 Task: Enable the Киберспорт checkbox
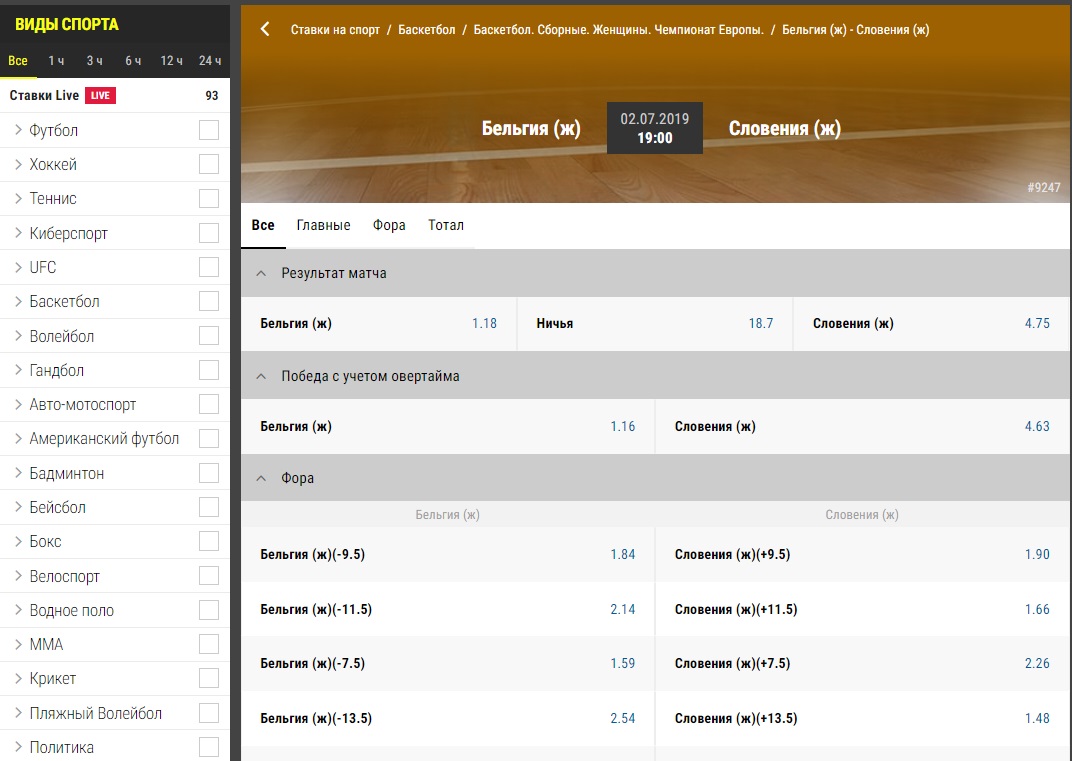coord(209,232)
